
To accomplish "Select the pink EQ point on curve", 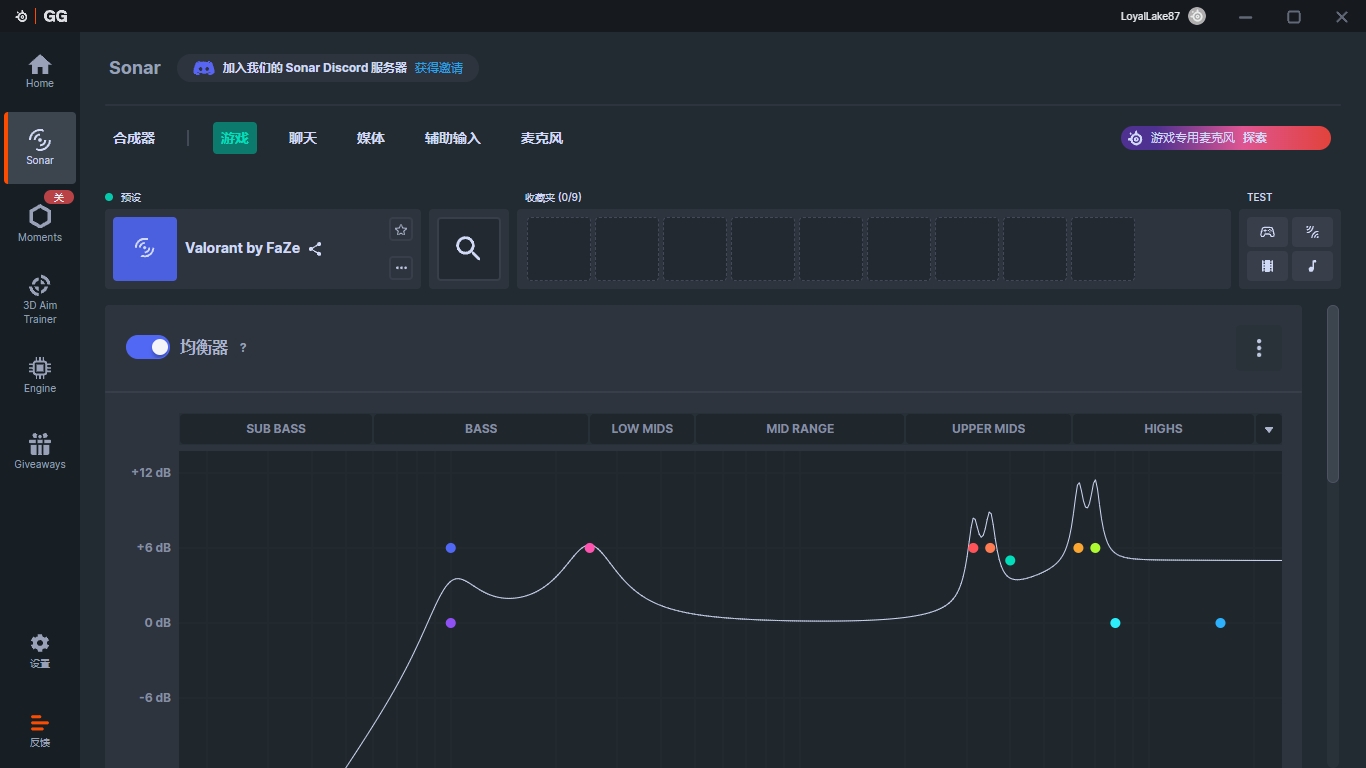I will click(x=590, y=548).
